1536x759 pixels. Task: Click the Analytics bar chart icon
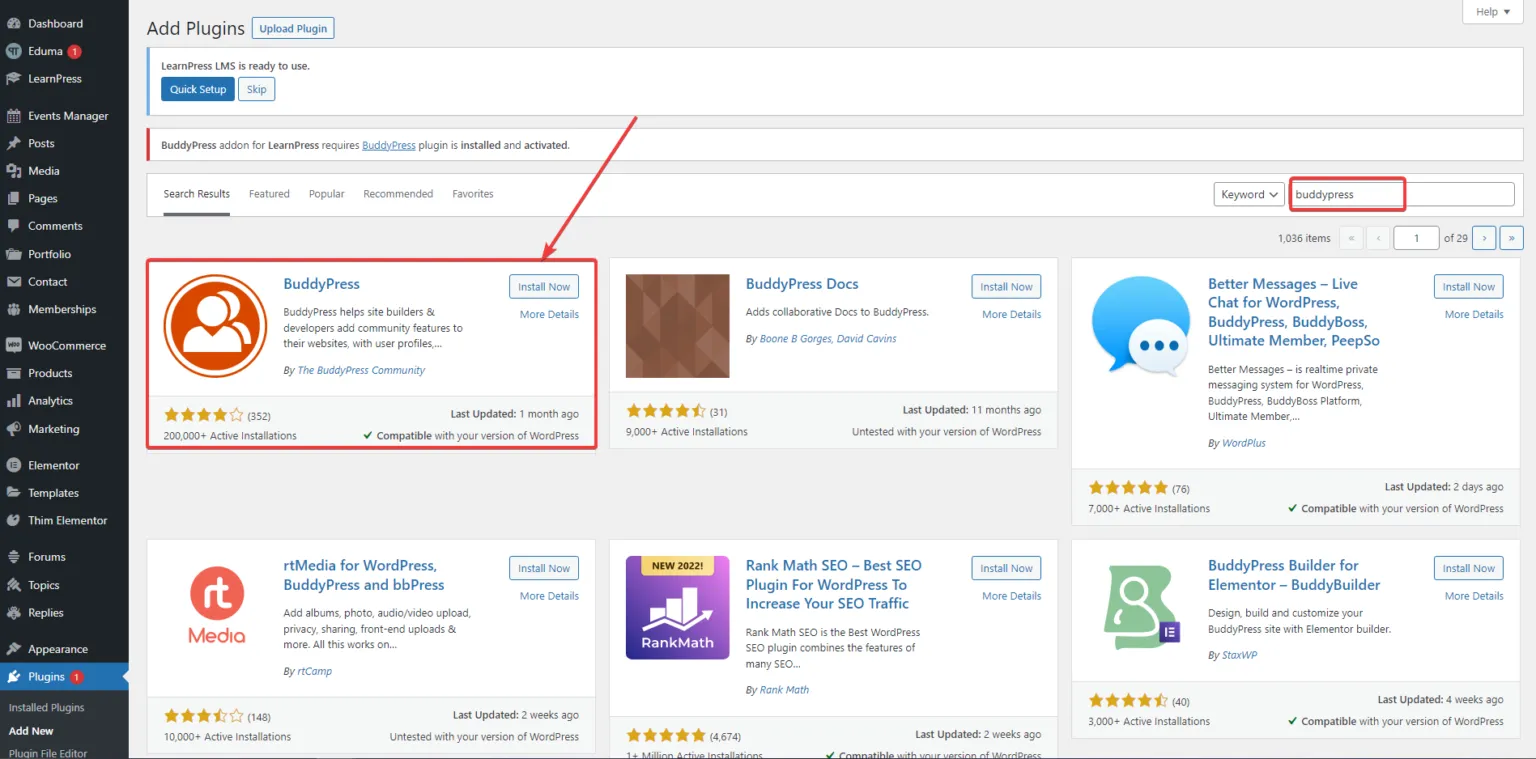click(14, 401)
